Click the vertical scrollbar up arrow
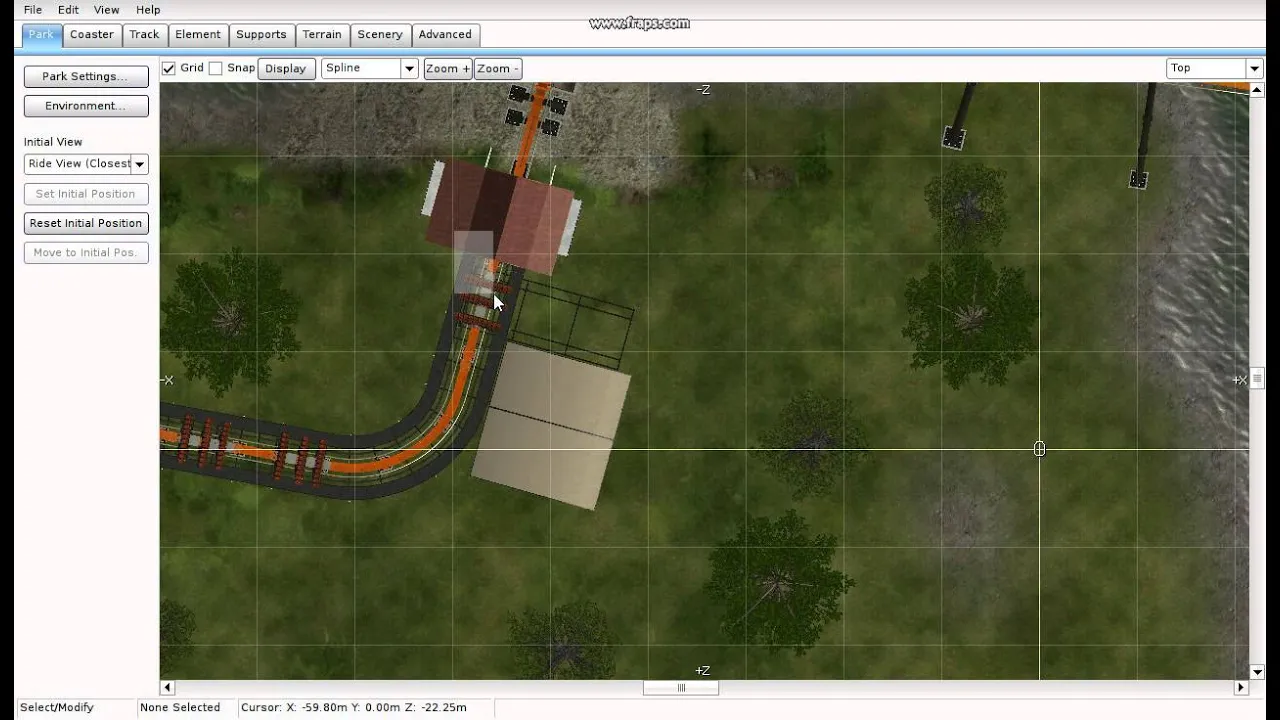Image resolution: width=1280 pixels, height=720 pixels. 1257,89
